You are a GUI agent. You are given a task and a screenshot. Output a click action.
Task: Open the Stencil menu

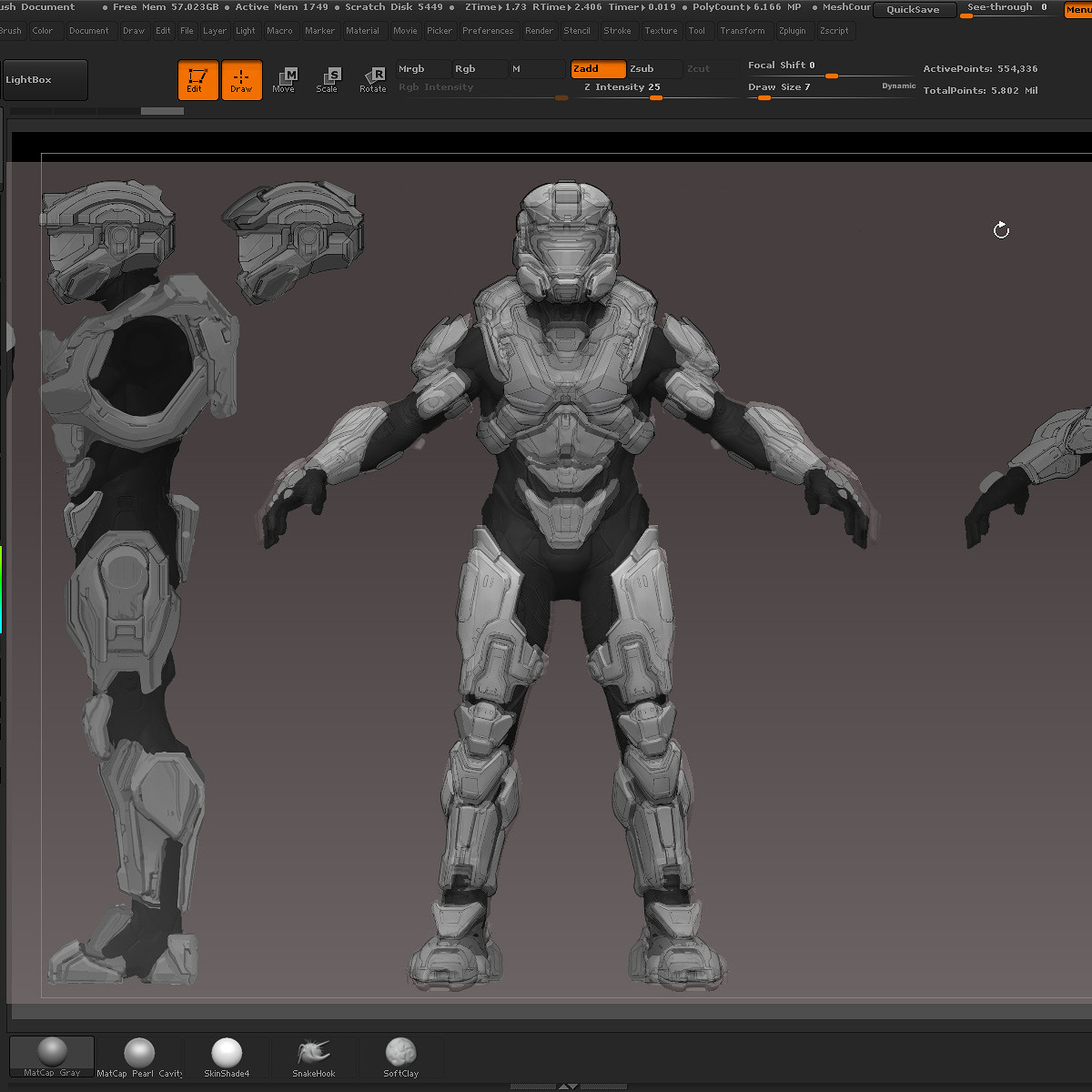coord(577,31)
